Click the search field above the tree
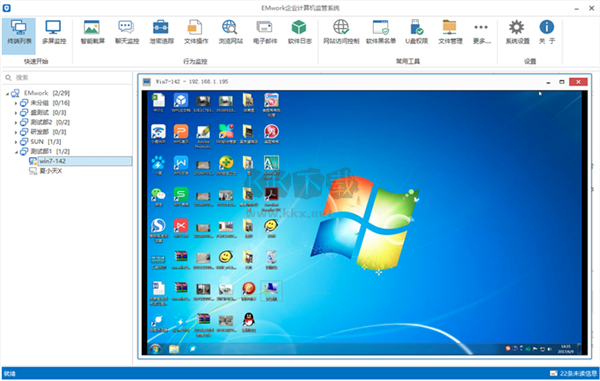Viewport: 600px width, 381px height. point(67,78)
